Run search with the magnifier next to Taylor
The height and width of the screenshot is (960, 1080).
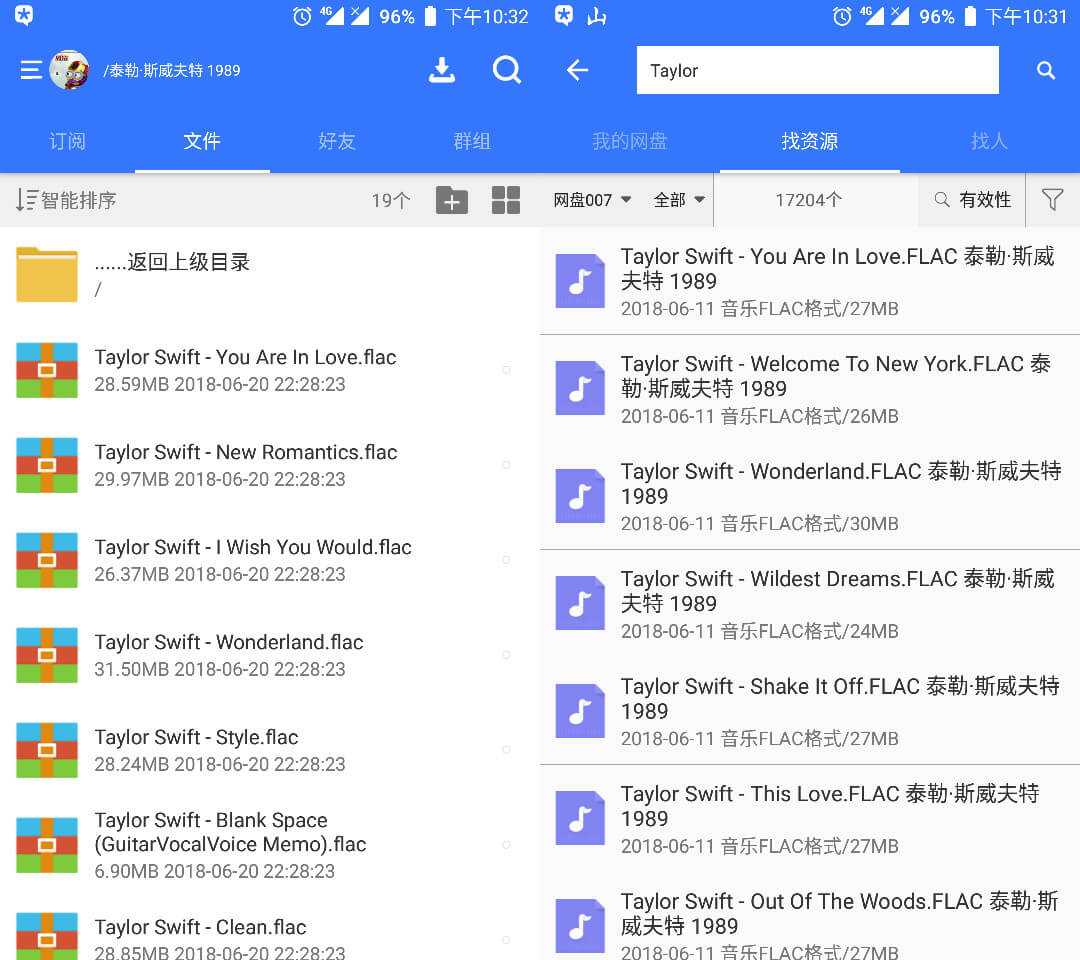coord(1046,70)
